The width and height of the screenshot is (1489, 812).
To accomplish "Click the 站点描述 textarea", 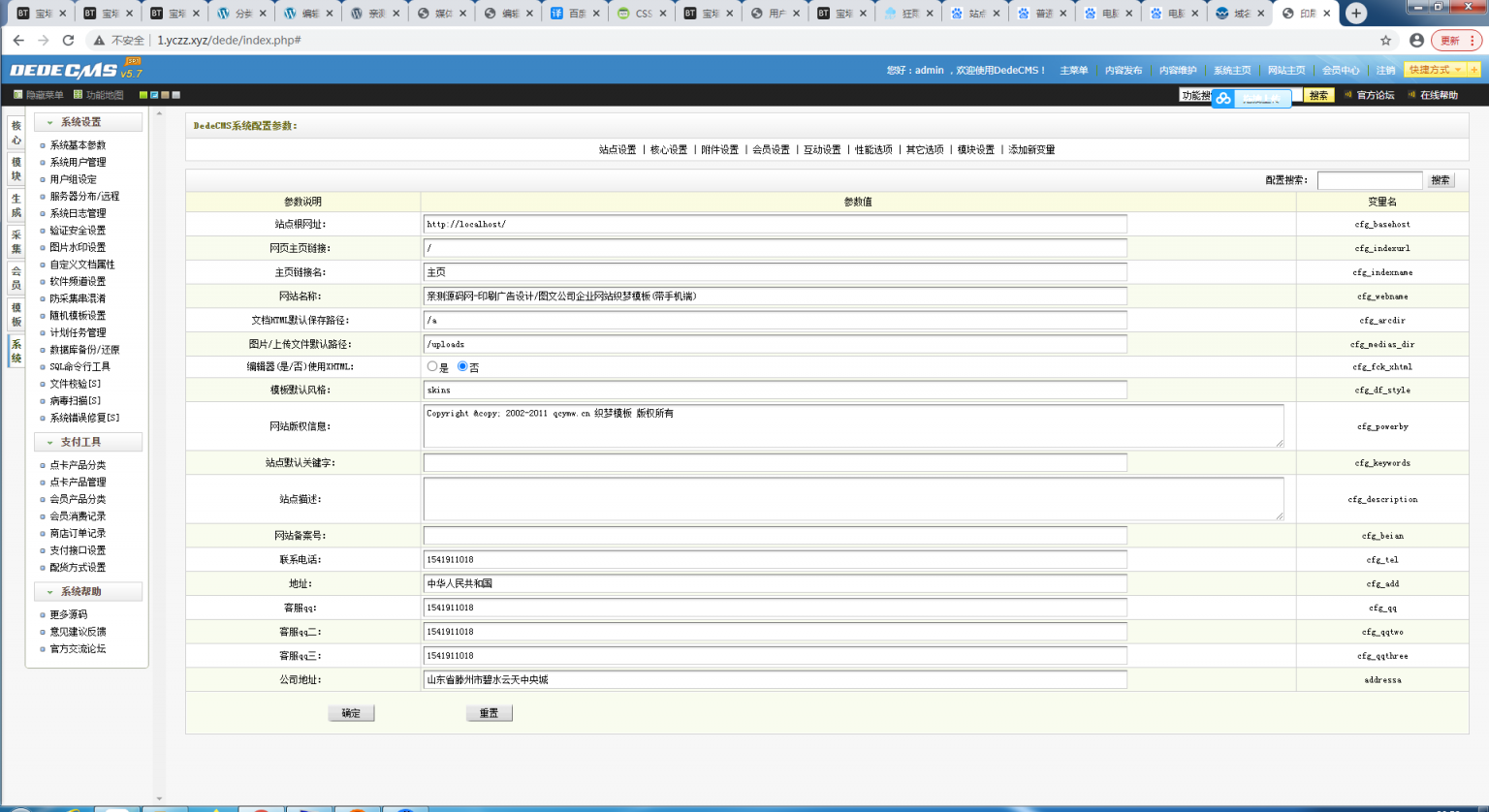I will point(853,499).
